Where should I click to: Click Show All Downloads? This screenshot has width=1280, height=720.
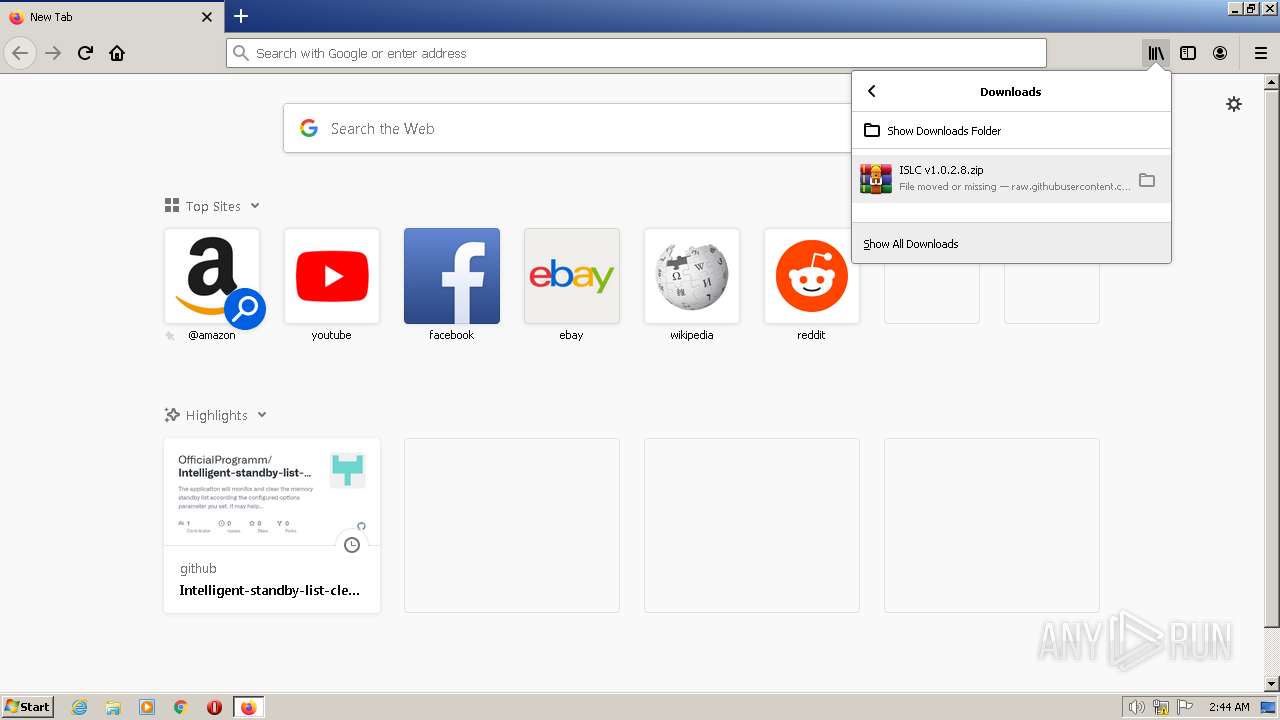pyautogui.click(x=1011, y=244)
